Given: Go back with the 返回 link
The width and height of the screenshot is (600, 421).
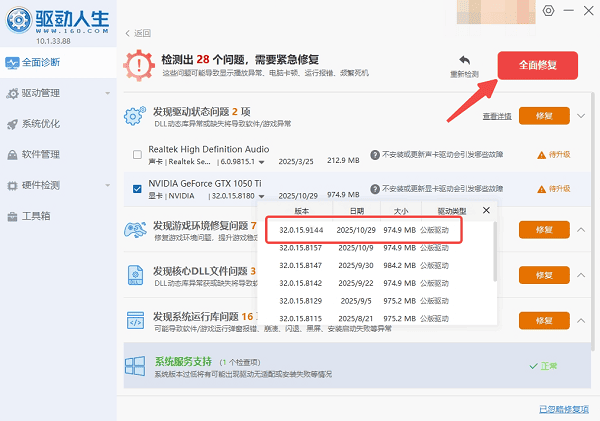Looking at the screenshot, I should tap(138, 33).
